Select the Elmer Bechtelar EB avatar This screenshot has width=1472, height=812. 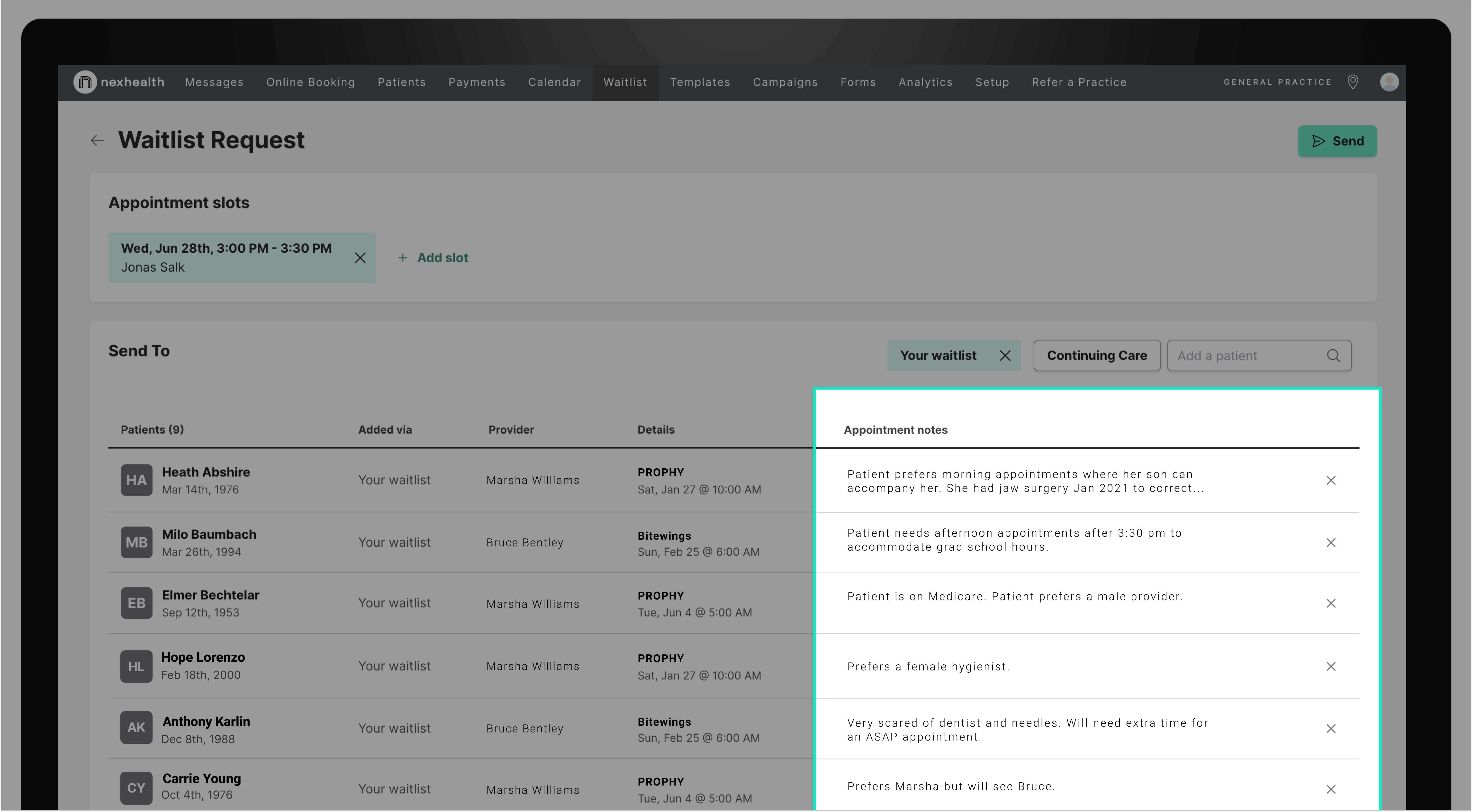pyautogui.click(x=136, y=603)
